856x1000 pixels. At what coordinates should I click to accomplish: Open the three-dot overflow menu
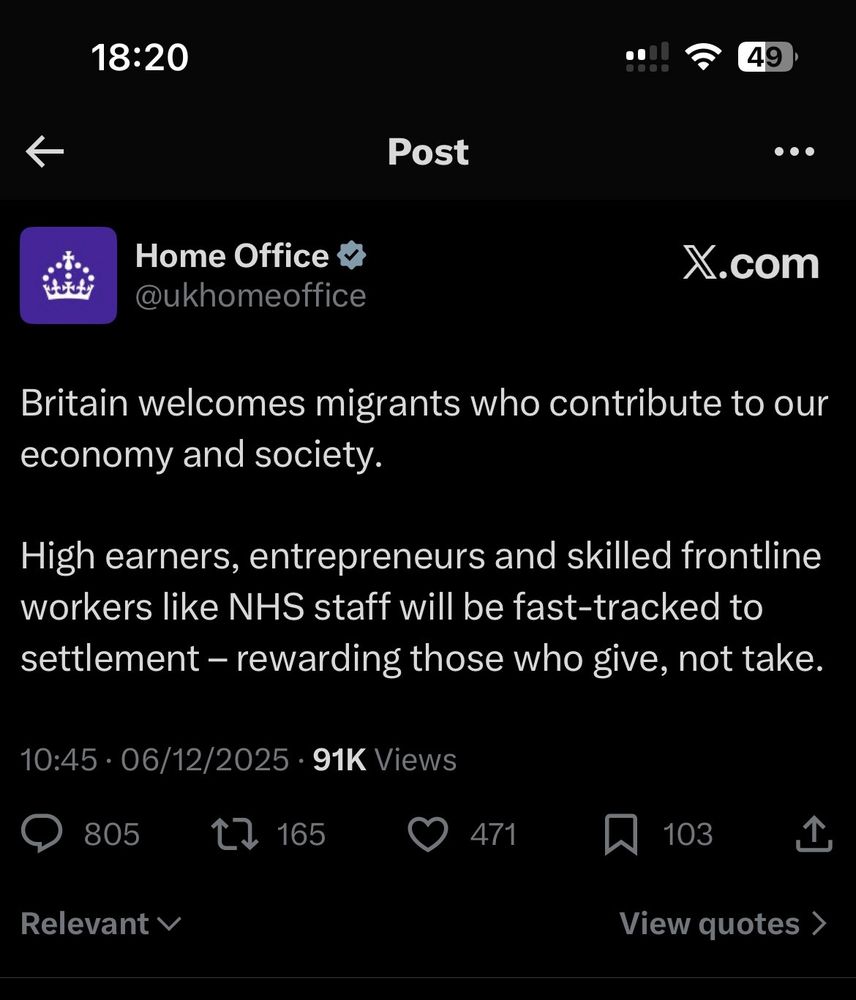(x=793, y=151)
